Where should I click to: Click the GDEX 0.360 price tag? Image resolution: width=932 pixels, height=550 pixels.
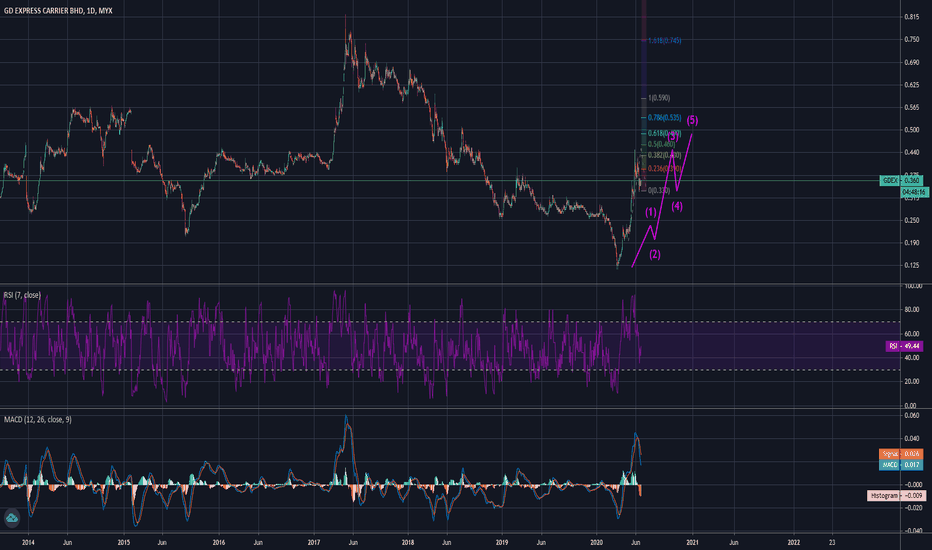(901, 180)
